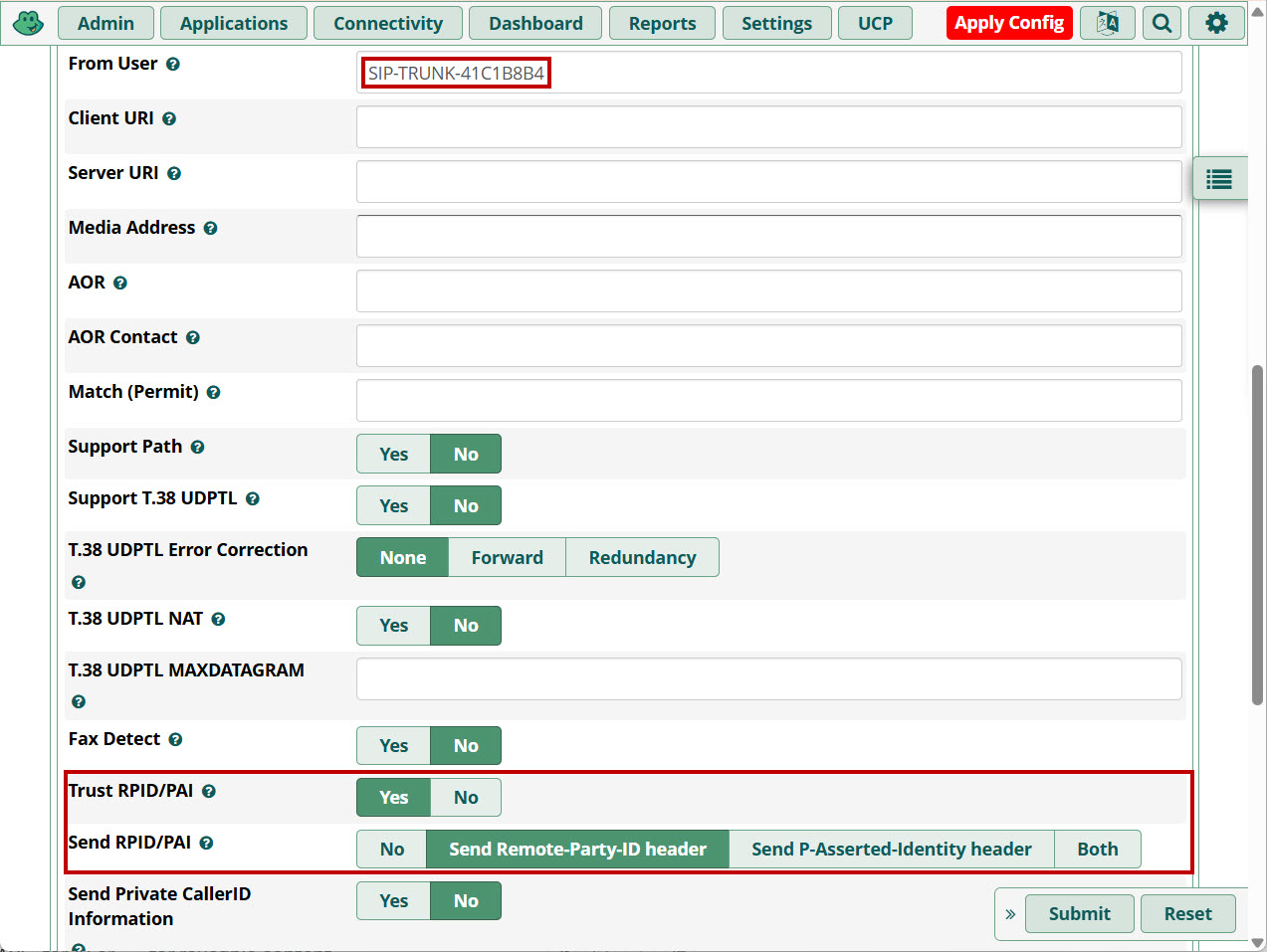Viewport: 1267px width, 952px height.
Task: Click the FreePBX frog logo icon
Action: point(28,23)
